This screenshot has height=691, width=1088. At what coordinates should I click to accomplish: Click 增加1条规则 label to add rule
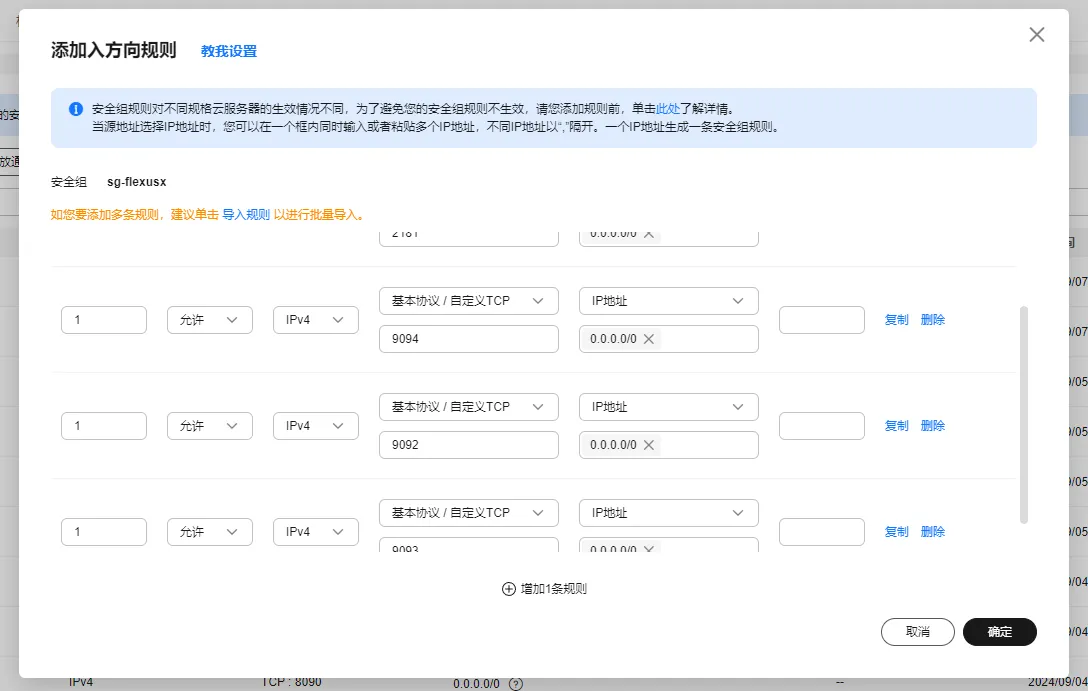[x=554, y=589]
